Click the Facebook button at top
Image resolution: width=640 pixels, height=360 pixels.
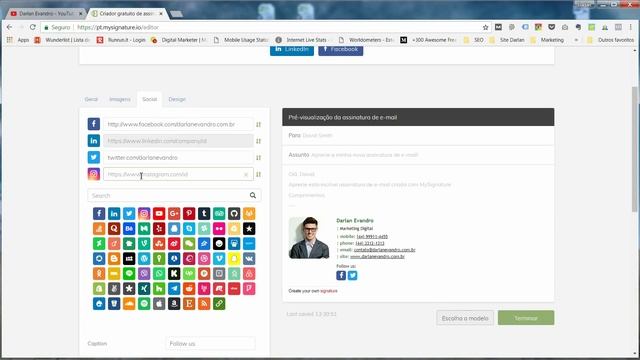coord(341,50)
